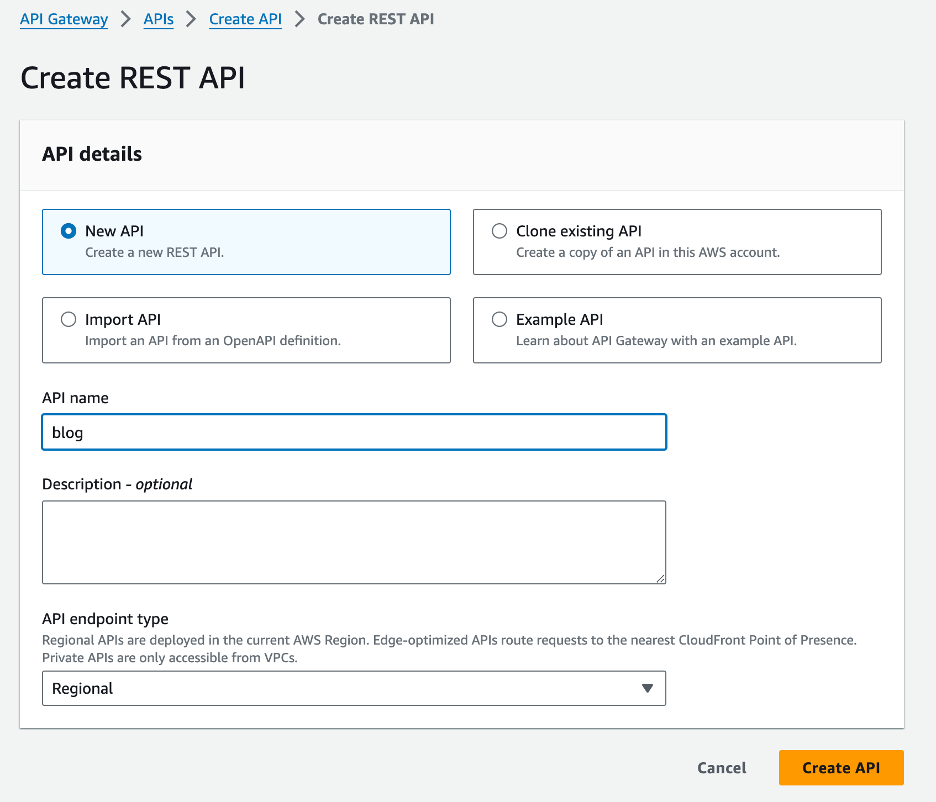Choose the Import API radio button
936x802 pixels.
[x=68, y=318]
